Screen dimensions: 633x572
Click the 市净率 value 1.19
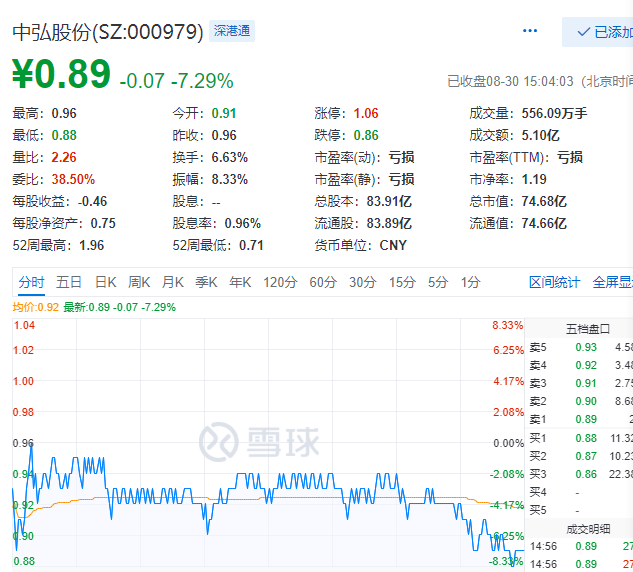[534, 179]
